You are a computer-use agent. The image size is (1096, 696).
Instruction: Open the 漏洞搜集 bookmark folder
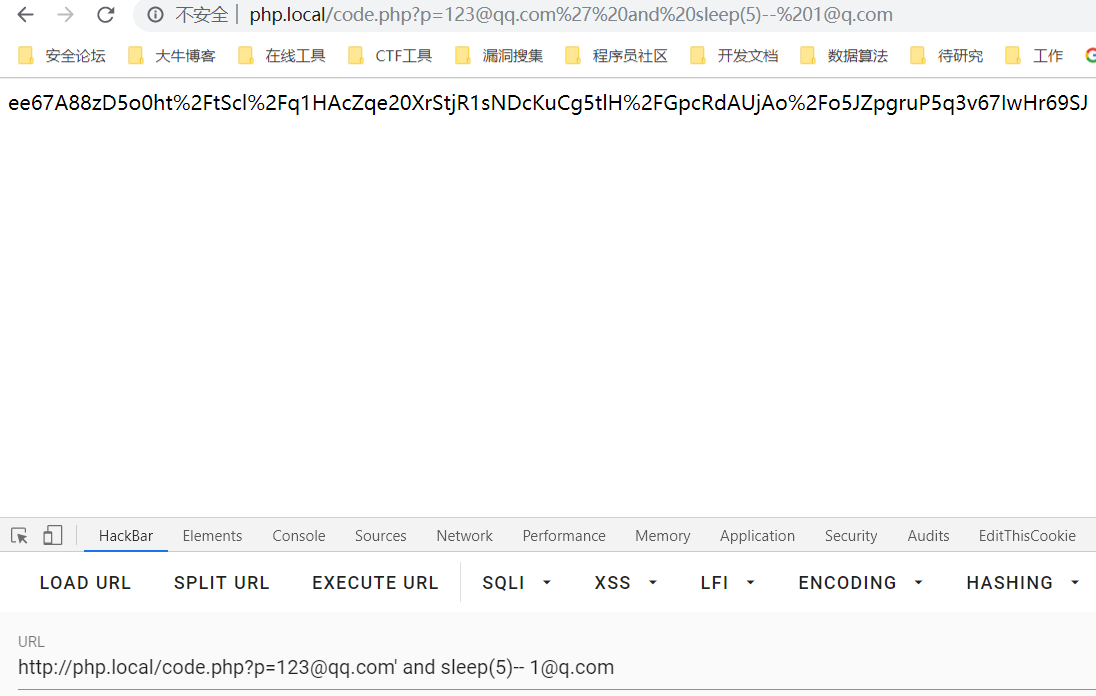(500, 56)
